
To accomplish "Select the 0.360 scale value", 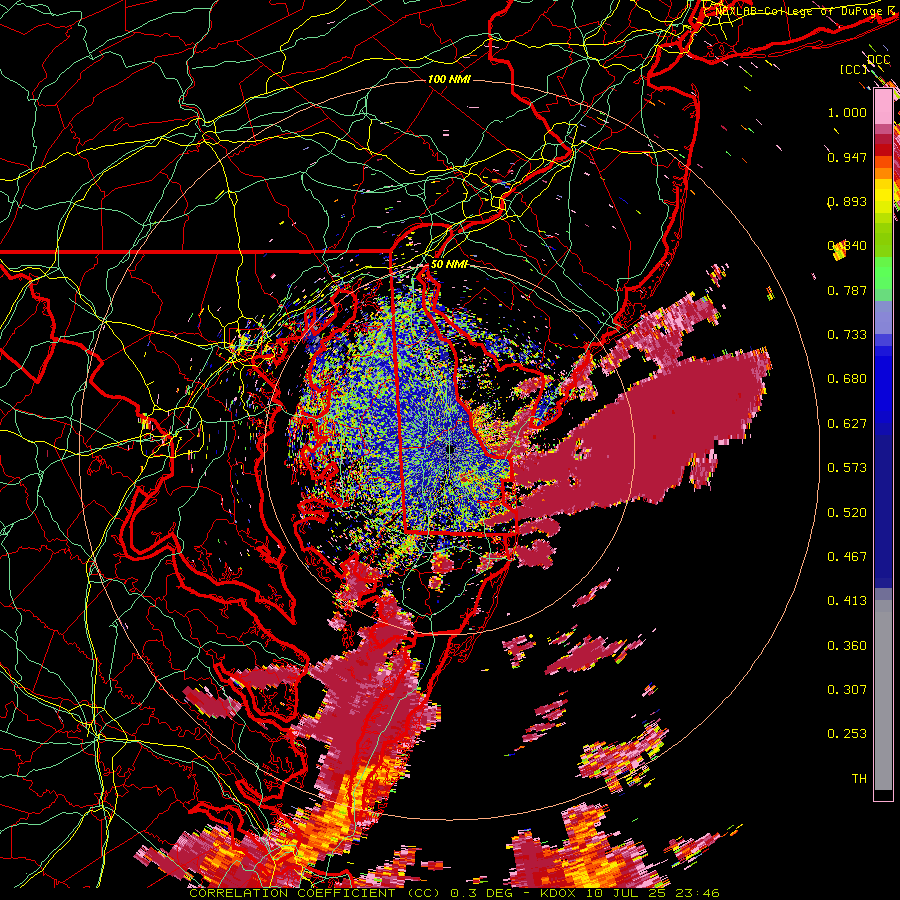I will point(847,646).
